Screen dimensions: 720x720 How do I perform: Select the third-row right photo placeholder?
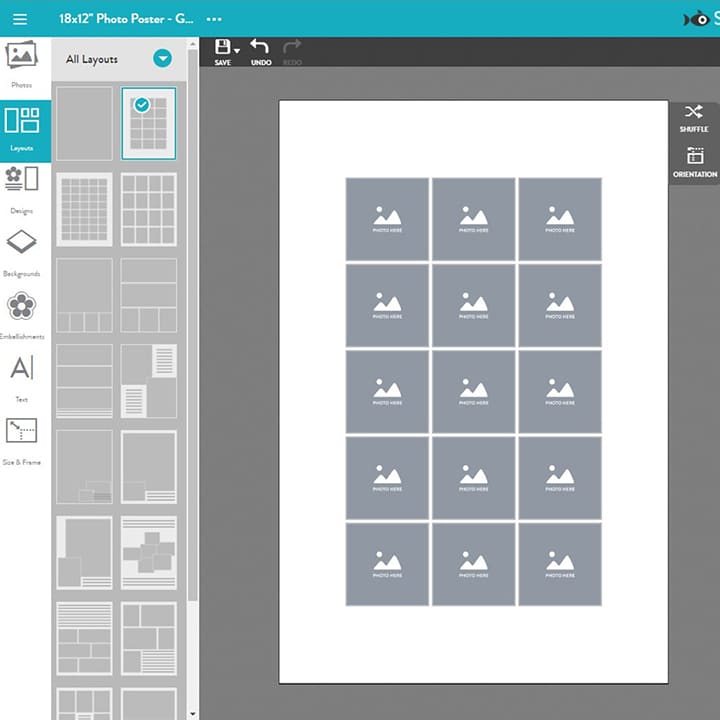(560, 392)
